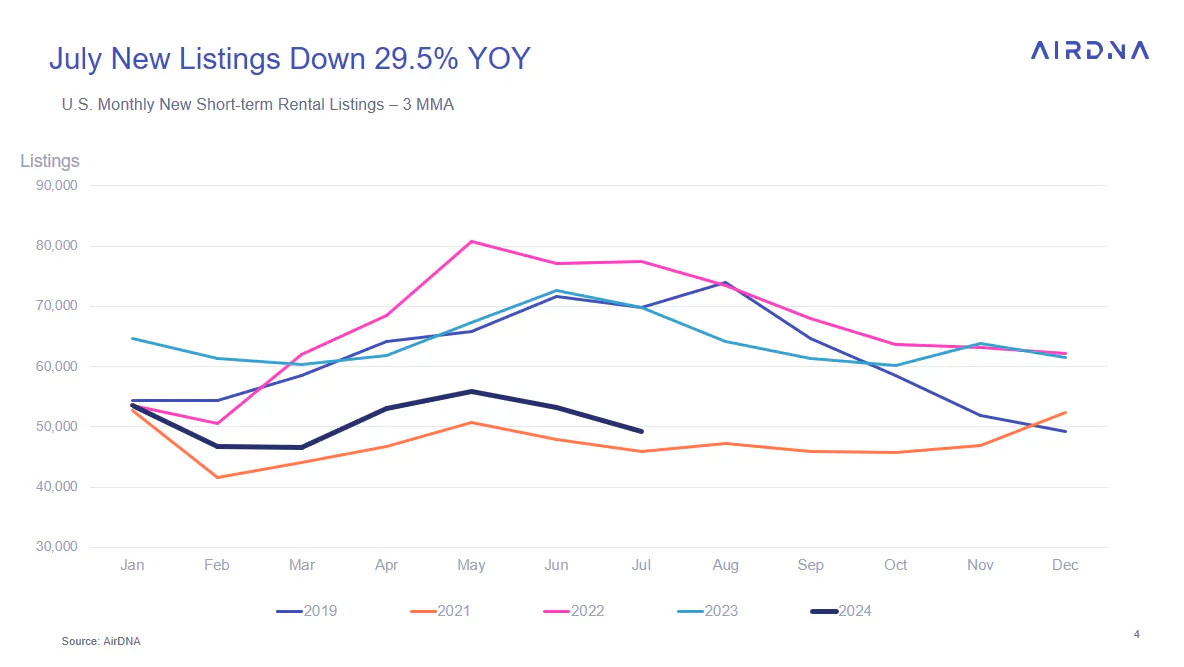This screenshot has width=1184, height=667.
Task: Click the 80,000 y-axis label
Action: tap(57, 245)
